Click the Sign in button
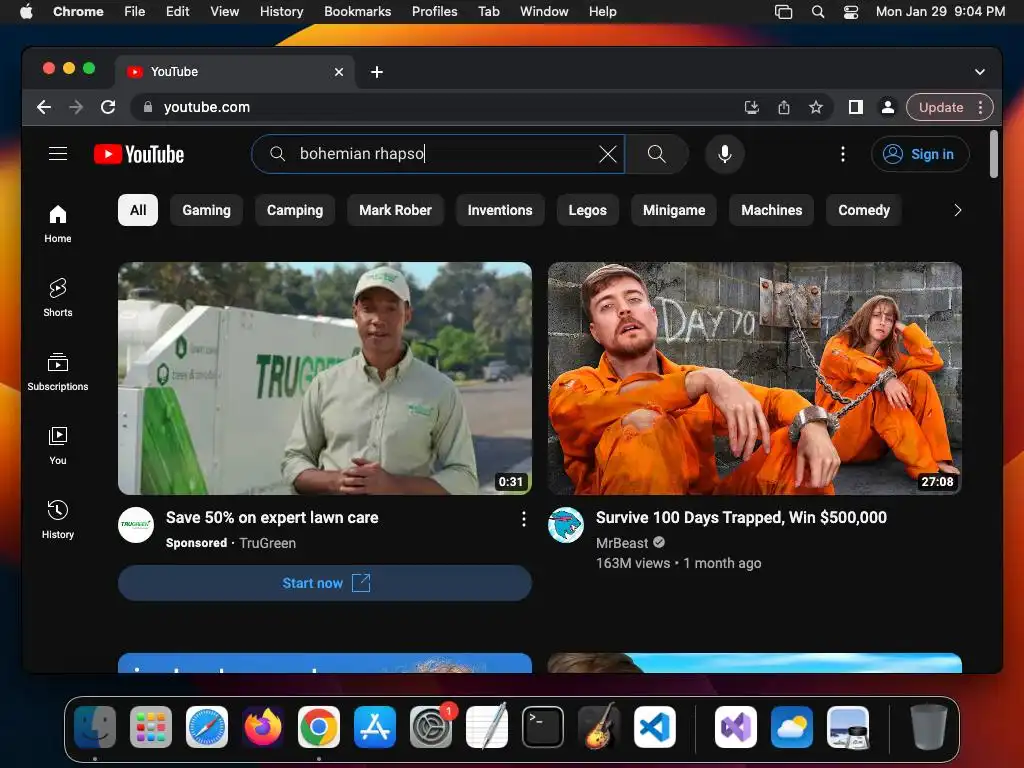The image size is (1024, 768). (920, 154)
